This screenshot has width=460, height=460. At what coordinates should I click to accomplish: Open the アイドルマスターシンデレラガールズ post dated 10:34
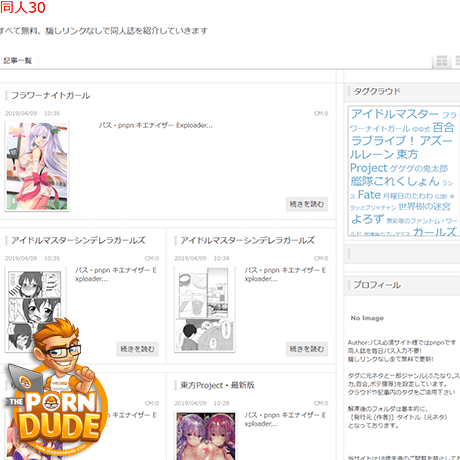click(x=247, y=240)
